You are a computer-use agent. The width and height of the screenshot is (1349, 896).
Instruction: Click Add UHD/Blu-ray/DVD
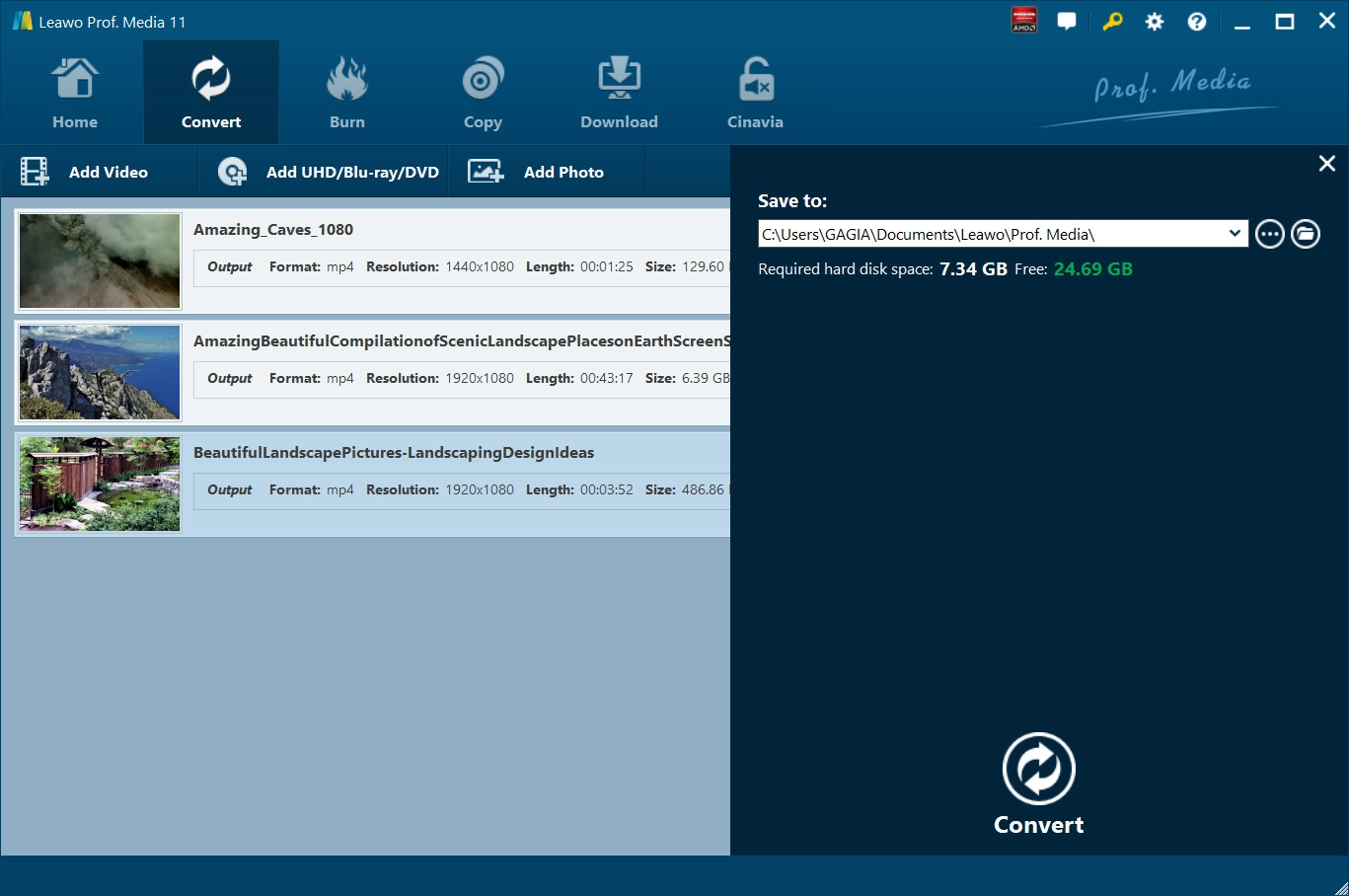[x=330, y=172]
